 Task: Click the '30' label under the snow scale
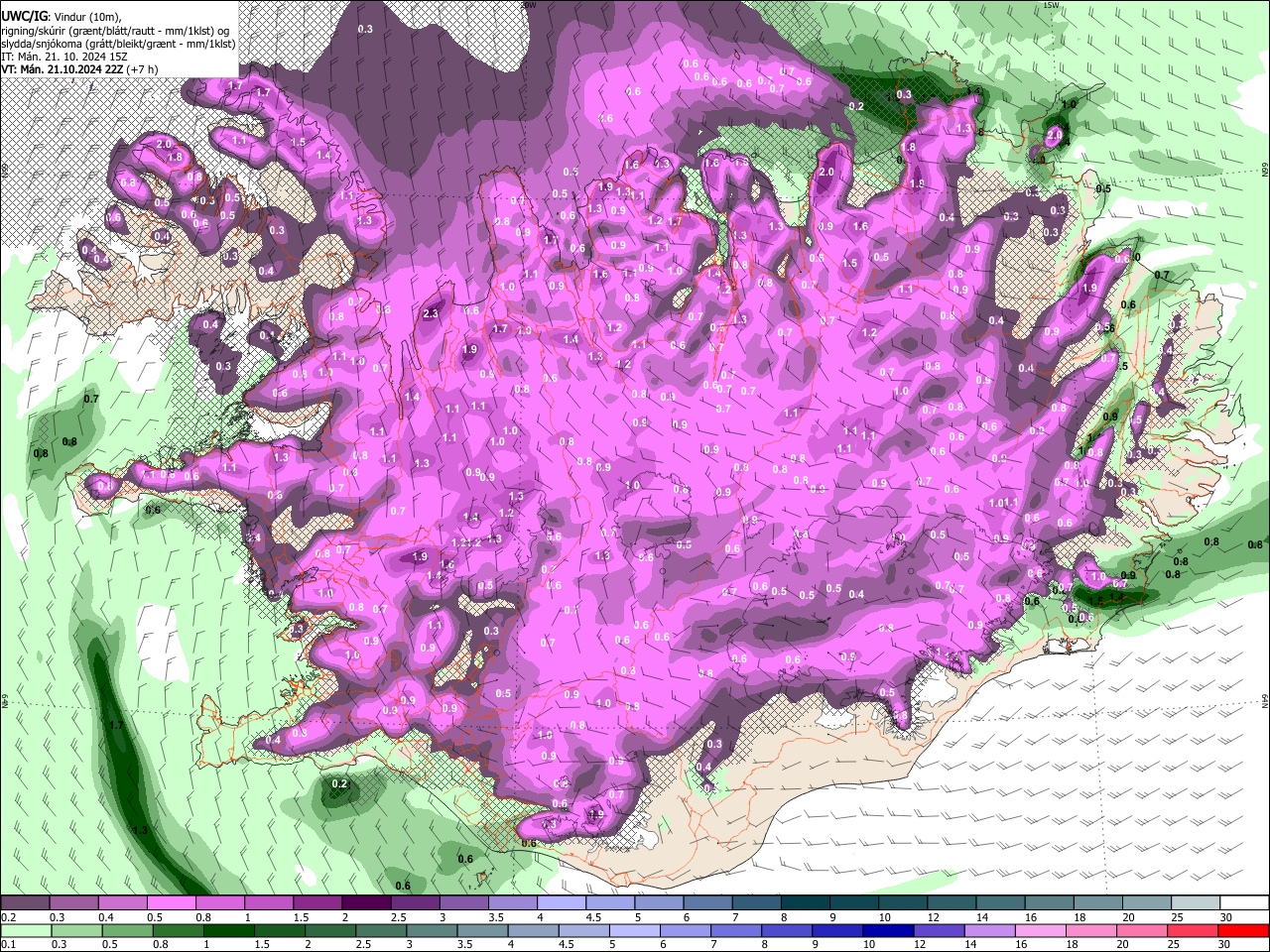[x=1226, y=917]
